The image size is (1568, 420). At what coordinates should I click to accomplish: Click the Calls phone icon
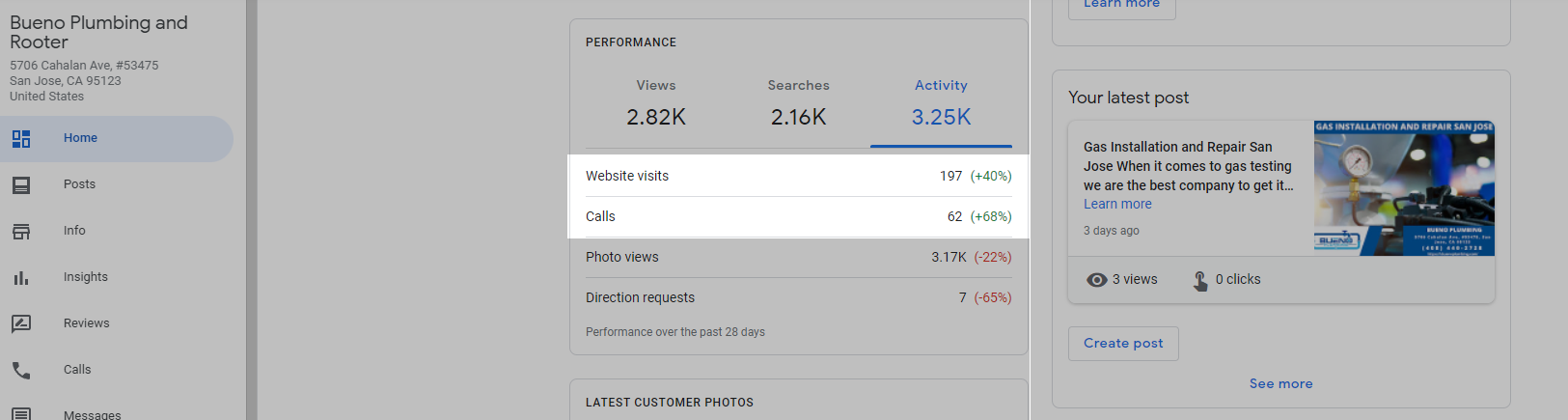[x=21, y=371]
